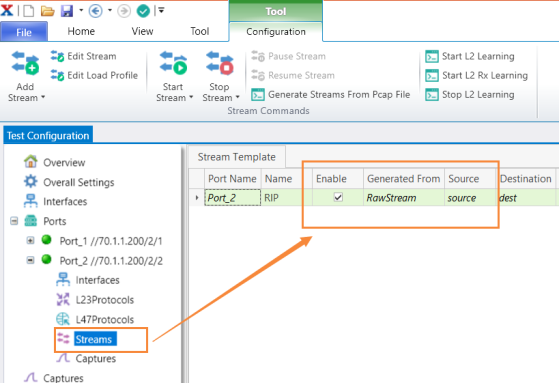Select the Port_2 cell in stream table
The width and height of the screenshot is (559, 383).
[x=232, y=198]
